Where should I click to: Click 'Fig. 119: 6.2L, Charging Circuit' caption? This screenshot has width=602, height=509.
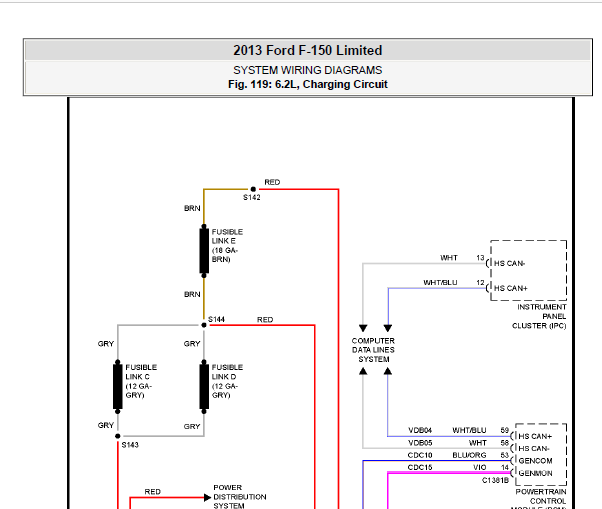point(308,84)
